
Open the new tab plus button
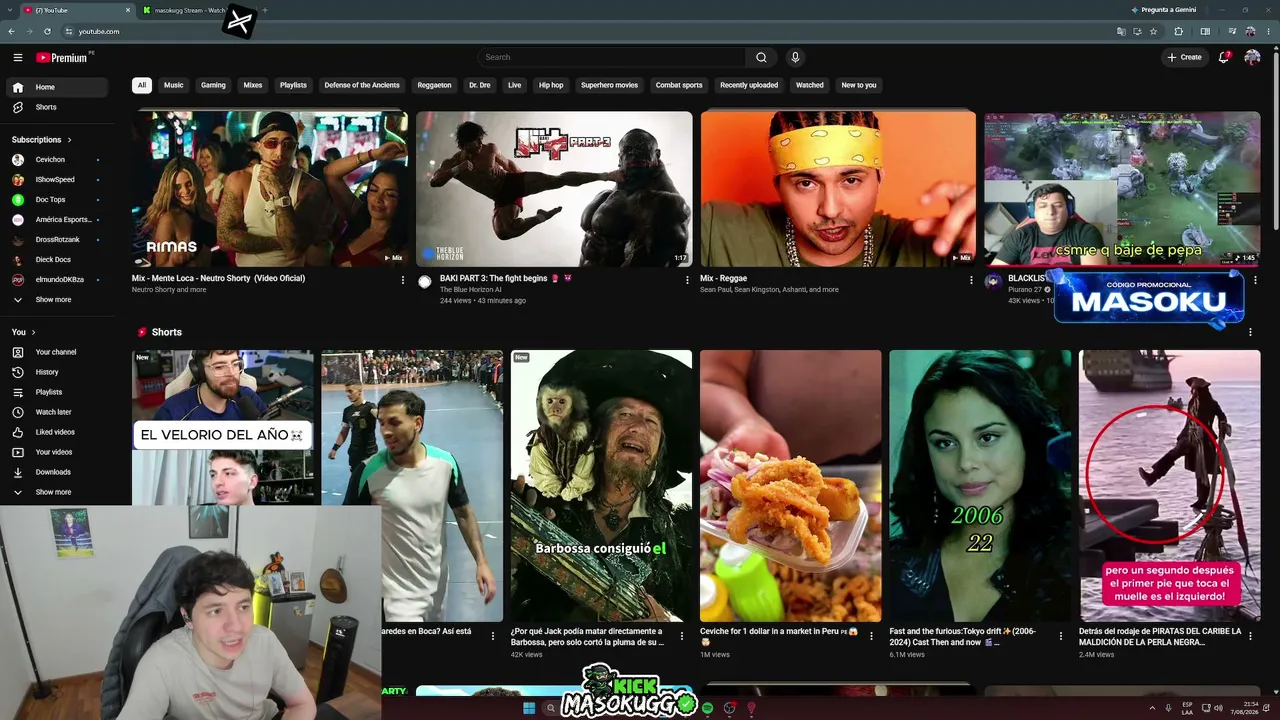264,10
